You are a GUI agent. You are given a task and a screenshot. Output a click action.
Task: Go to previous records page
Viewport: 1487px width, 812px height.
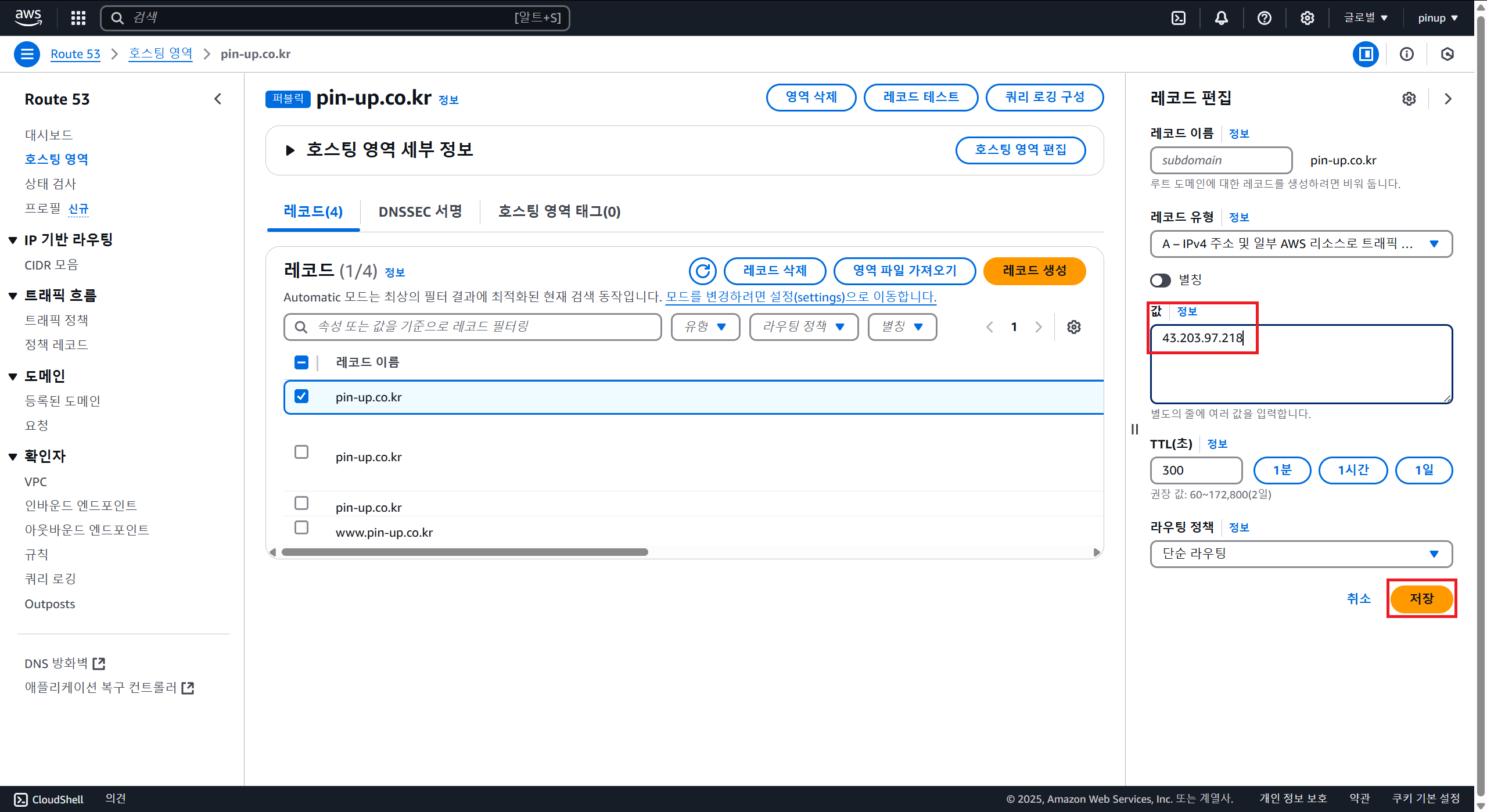click(990, 327)
